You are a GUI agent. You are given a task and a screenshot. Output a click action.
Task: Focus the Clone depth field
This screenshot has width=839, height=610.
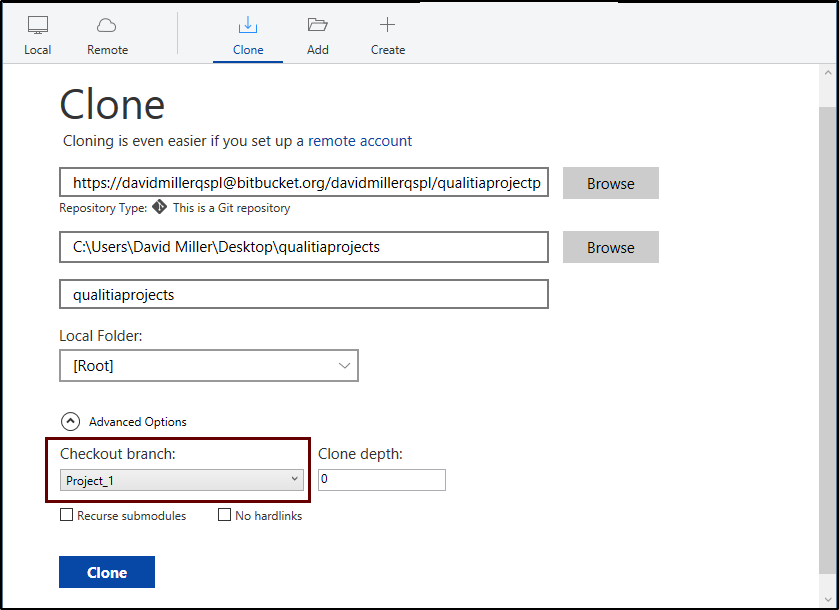pyautogui.click(x=382, y=480)
